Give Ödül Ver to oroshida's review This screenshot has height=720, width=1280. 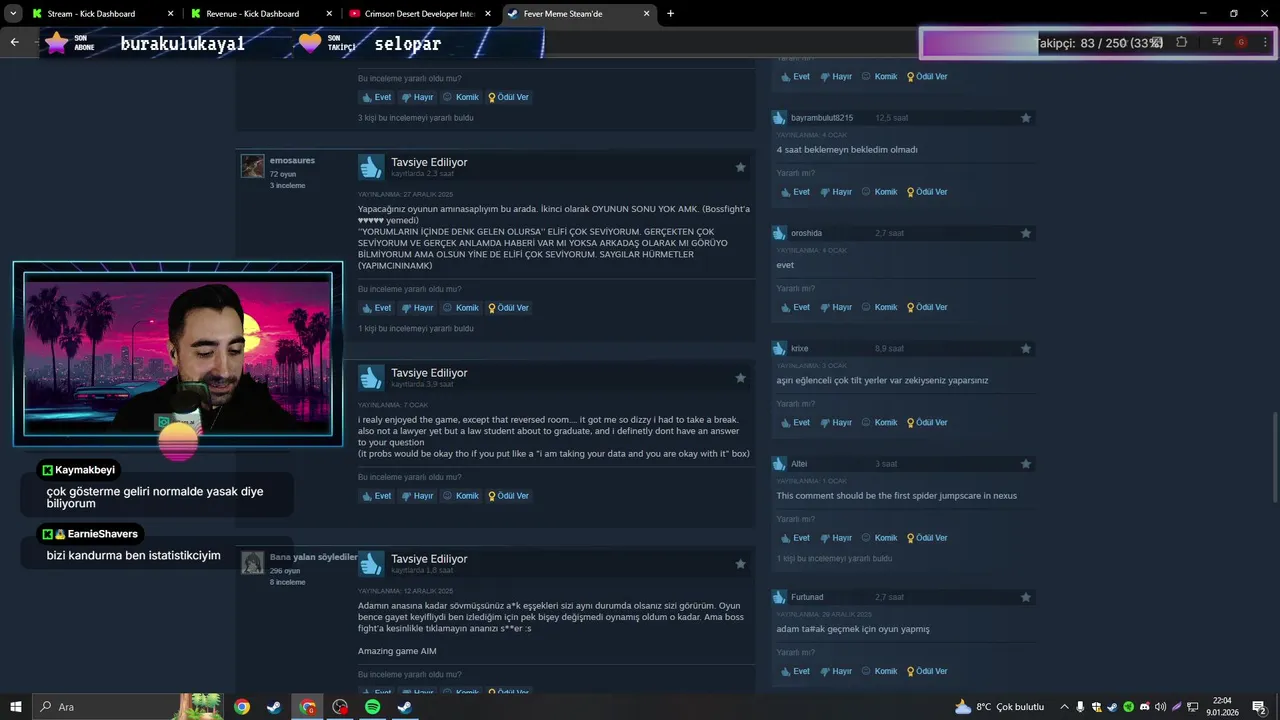click(927, 307)
